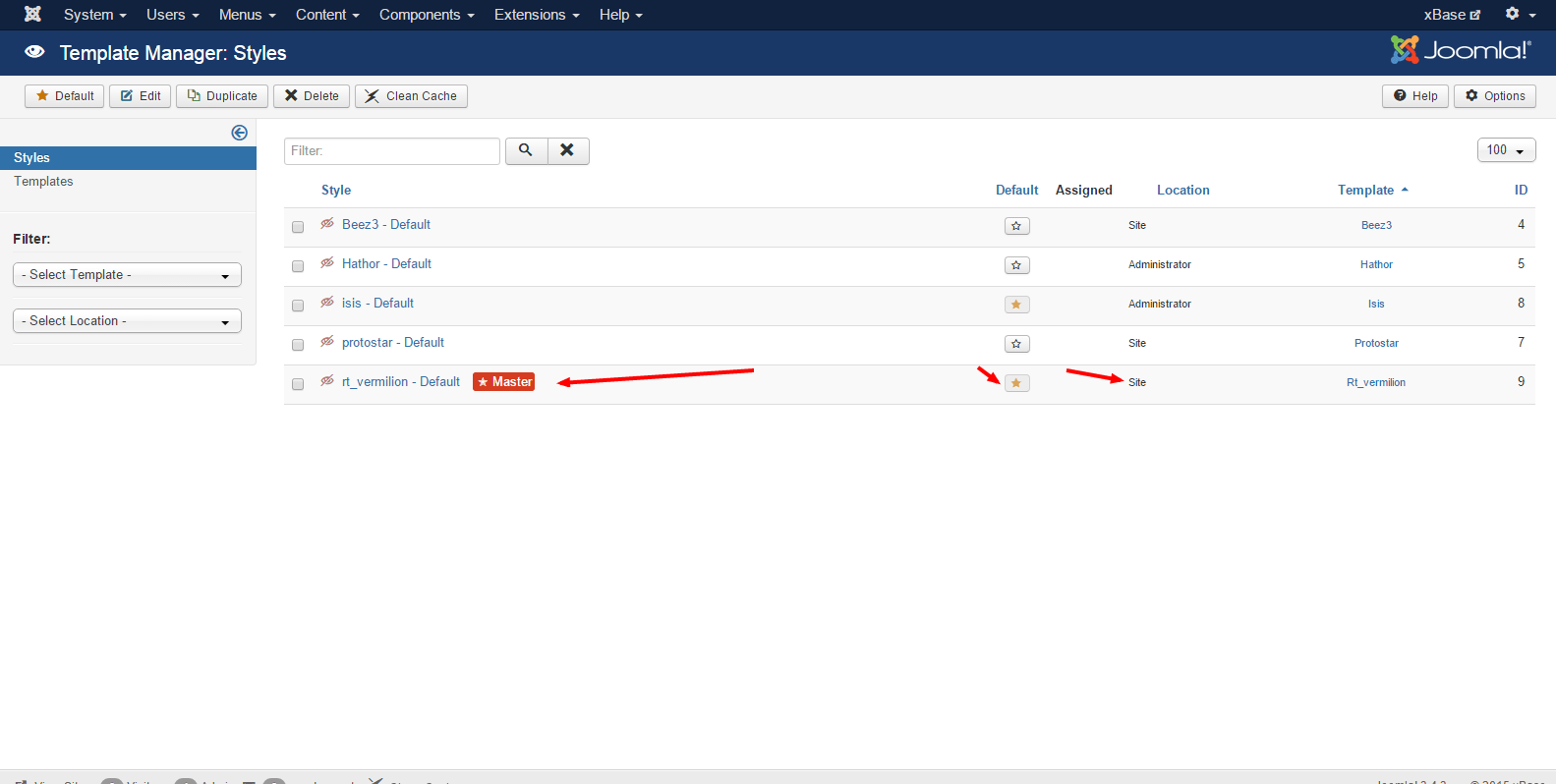Click into the Filter search field
The width and height of the screenshot is (1556, 784).
[x=392, y=150]
